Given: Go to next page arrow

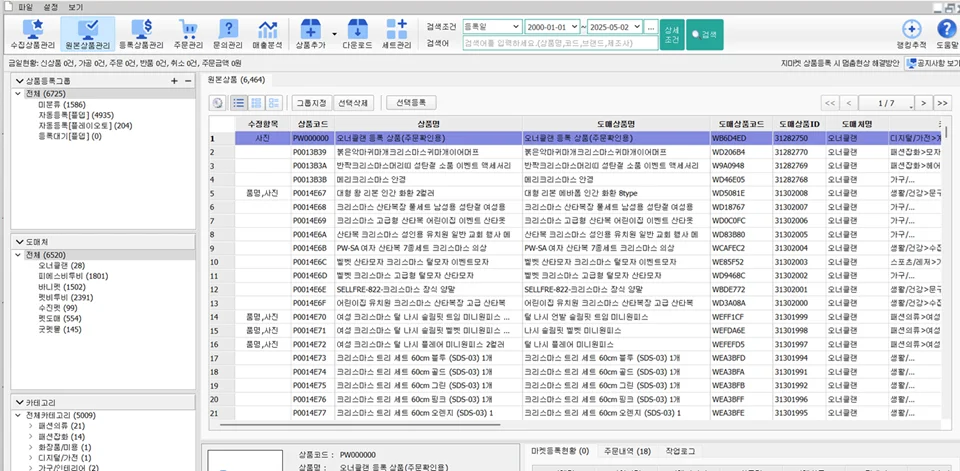Looking at the screenshot, I should 923,103.
